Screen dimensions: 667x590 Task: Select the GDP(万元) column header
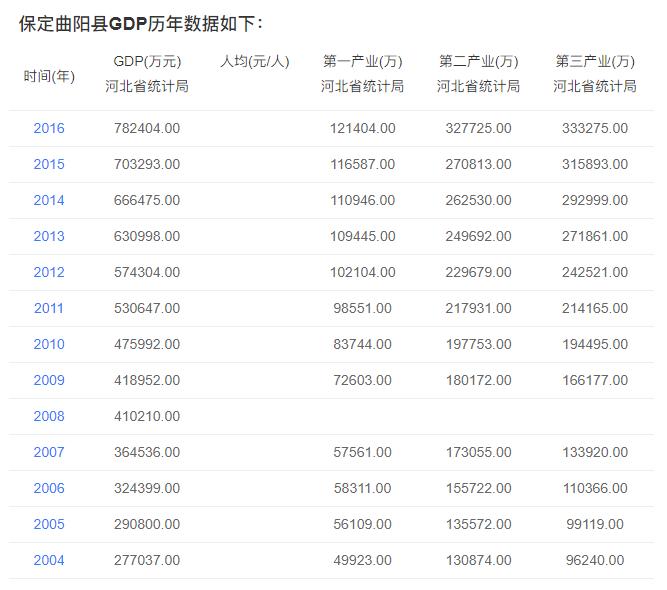tap(147, 62)
